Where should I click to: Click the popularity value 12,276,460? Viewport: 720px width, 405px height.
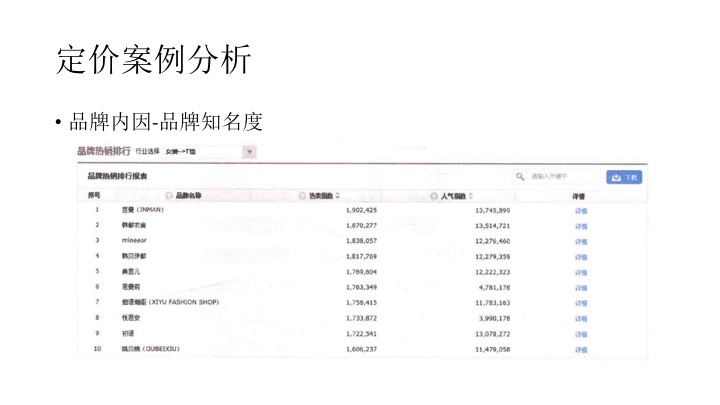coord(492,241)
